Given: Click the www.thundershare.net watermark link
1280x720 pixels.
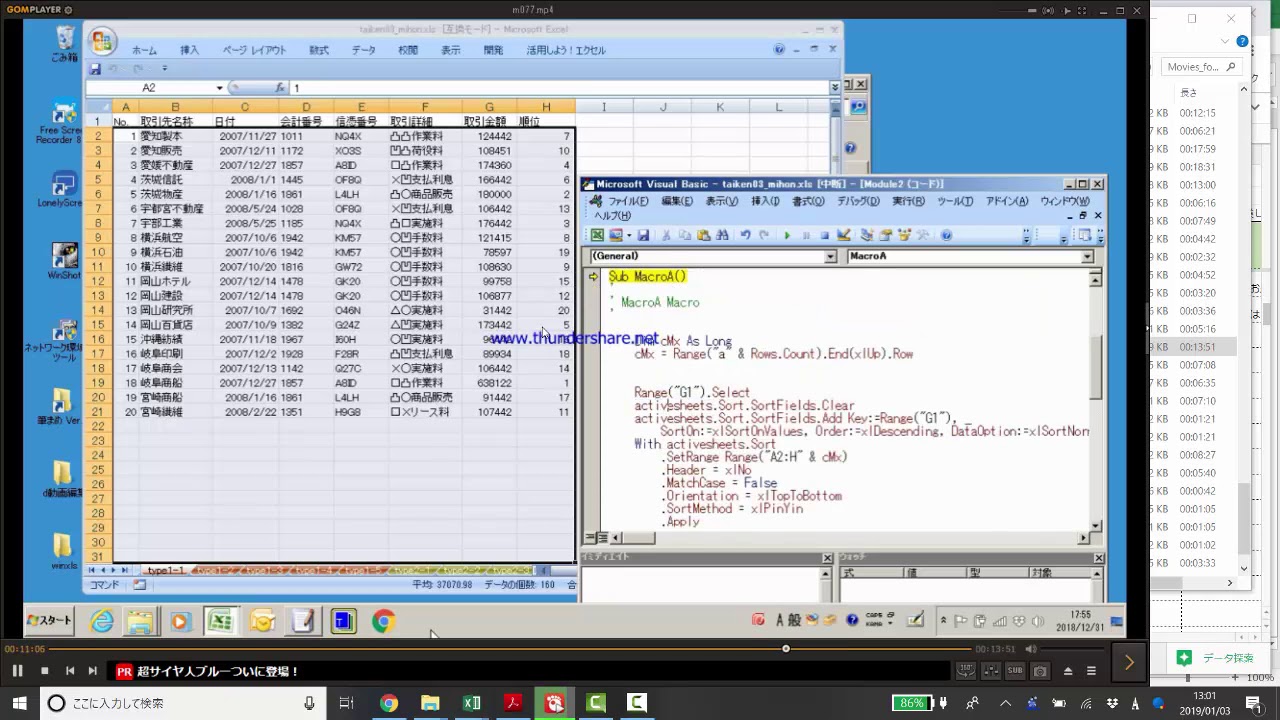Looking at the screenshot, I should pyautogui.click(x=574, y=338).
